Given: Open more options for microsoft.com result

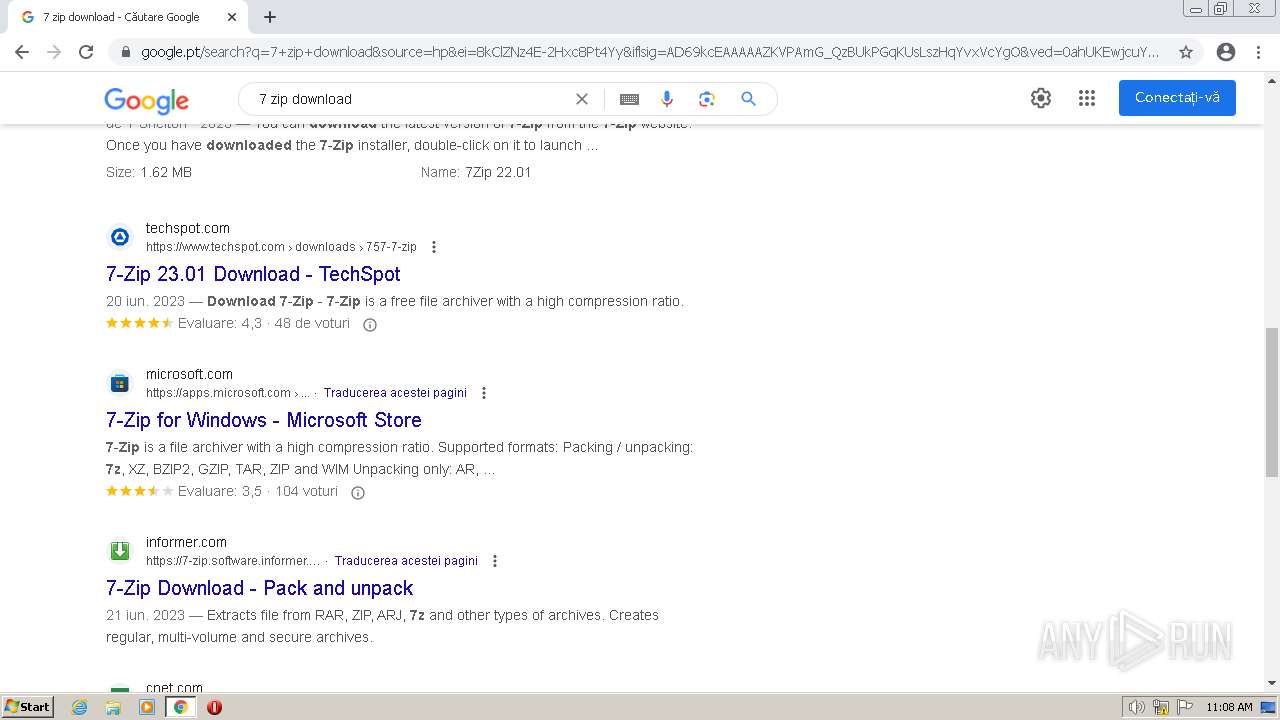Looking at the screenshot, I should coord(484,393).
